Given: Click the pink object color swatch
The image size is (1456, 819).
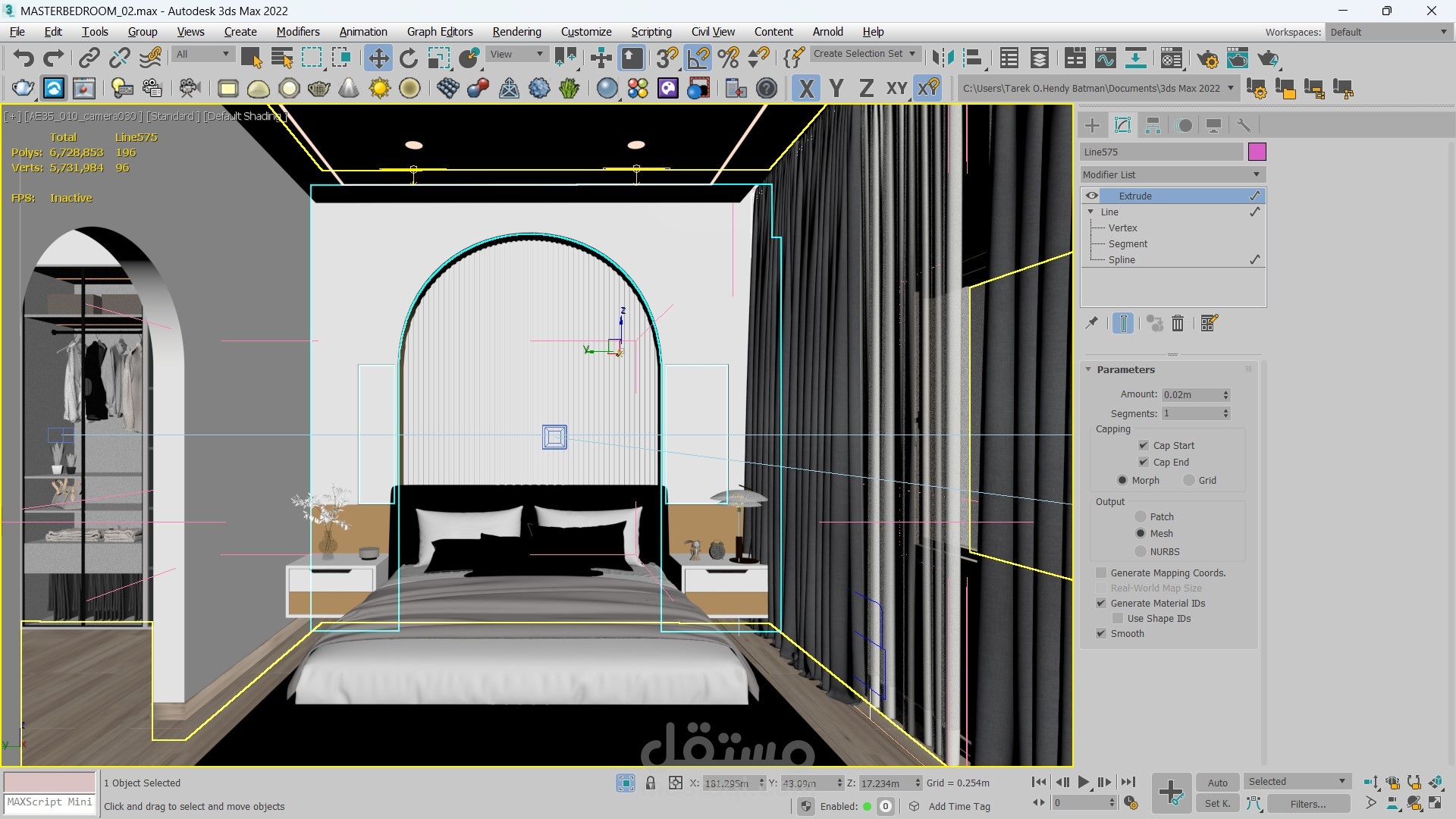Looking at the screenshot, I should click(x=1257, y=152).
